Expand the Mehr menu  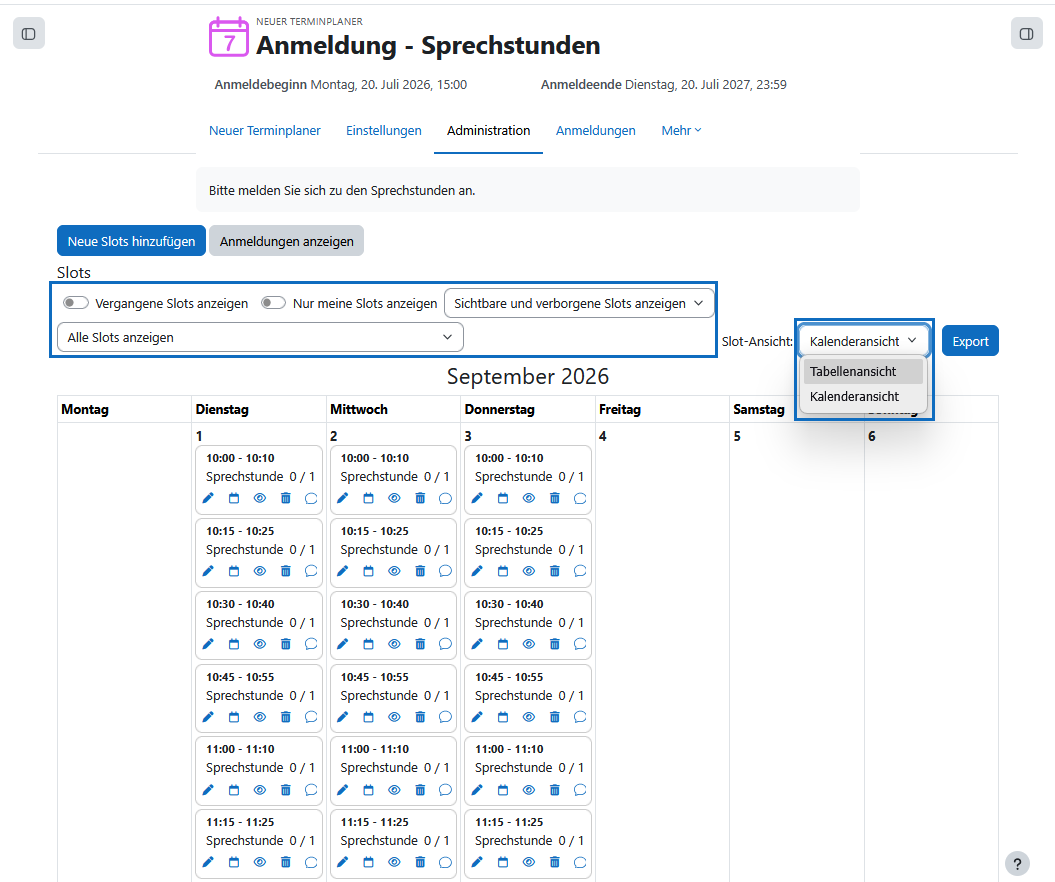(681, 131)
